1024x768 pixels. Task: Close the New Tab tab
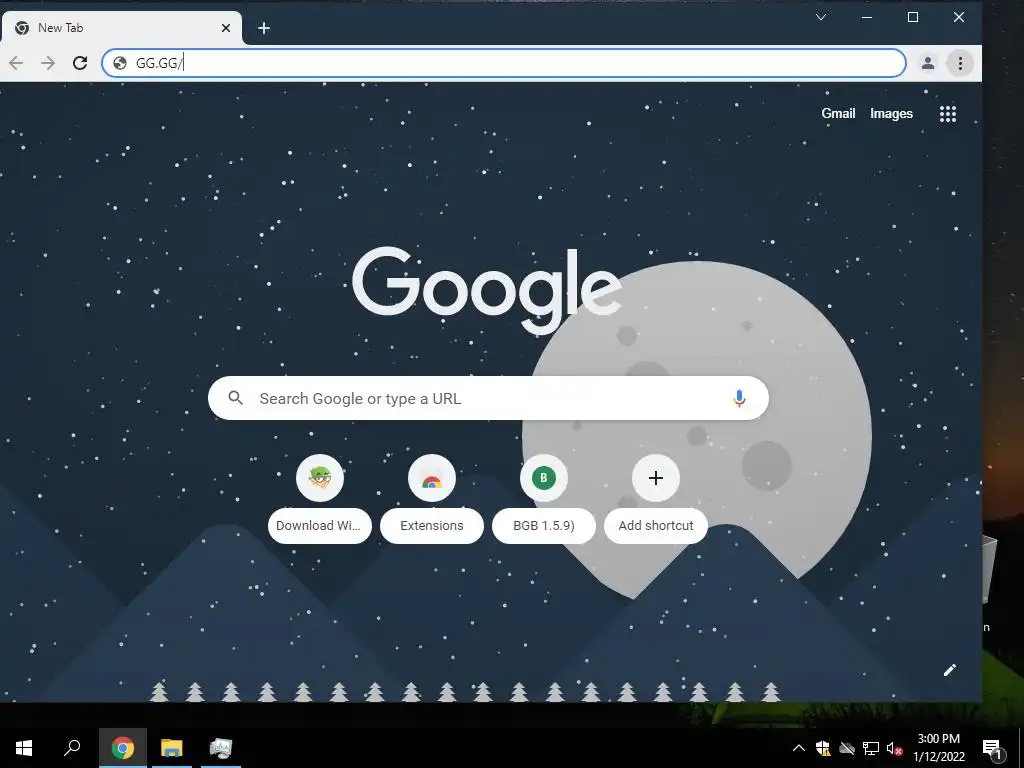pos(226,28)
